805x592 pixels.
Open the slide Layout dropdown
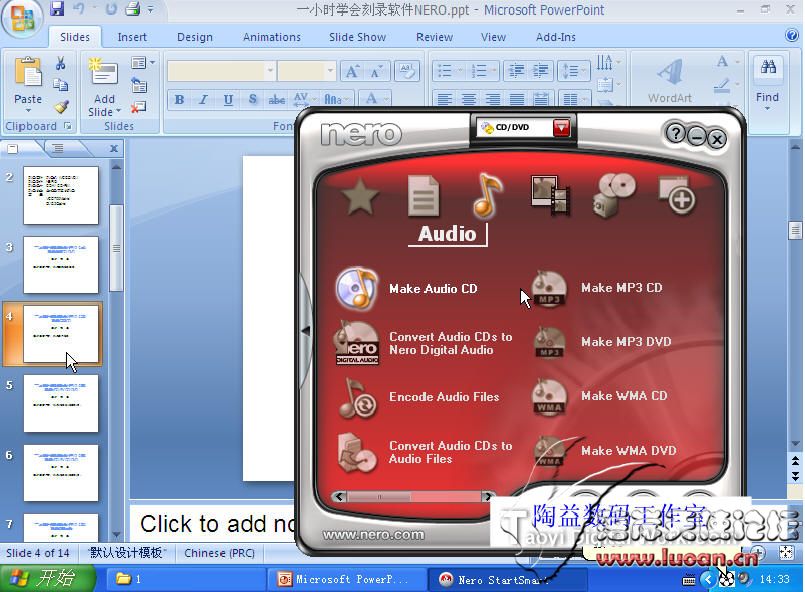(143, 63)
